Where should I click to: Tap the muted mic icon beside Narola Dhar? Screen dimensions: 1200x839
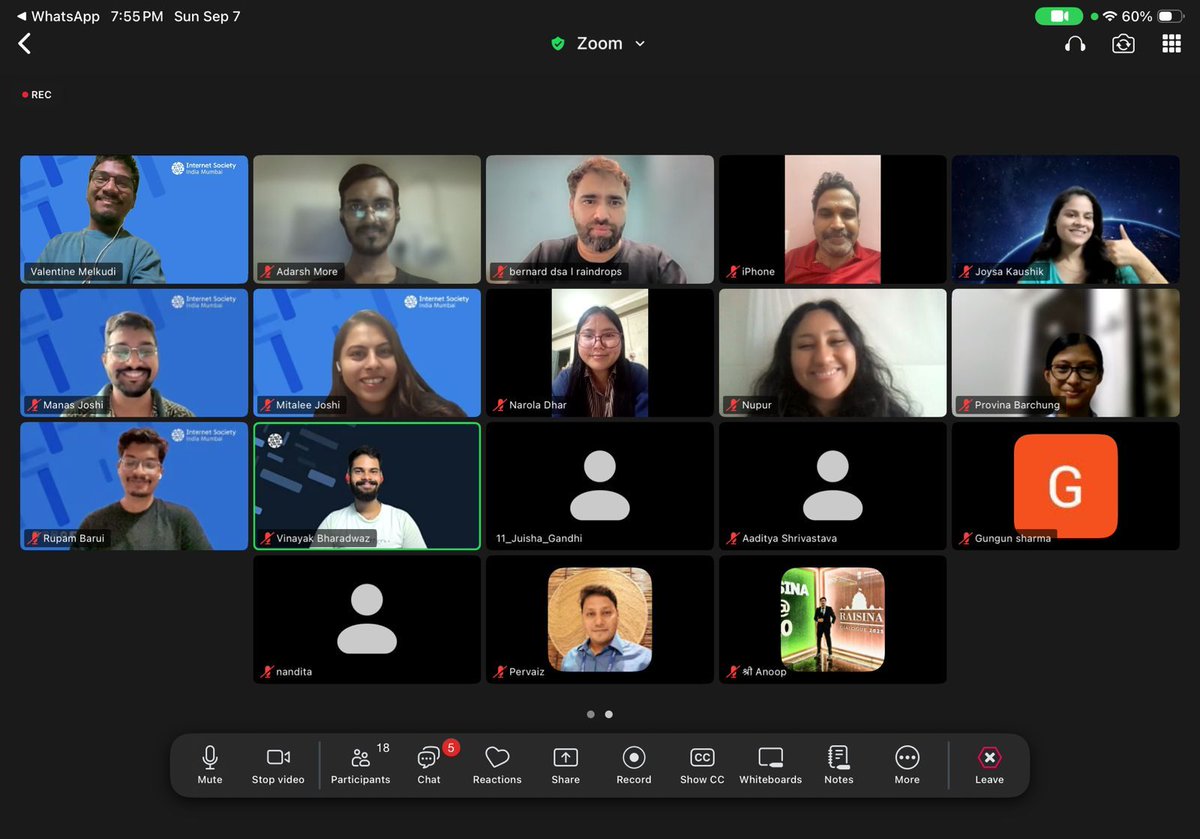pyautogui.click(x=500, y=405)
